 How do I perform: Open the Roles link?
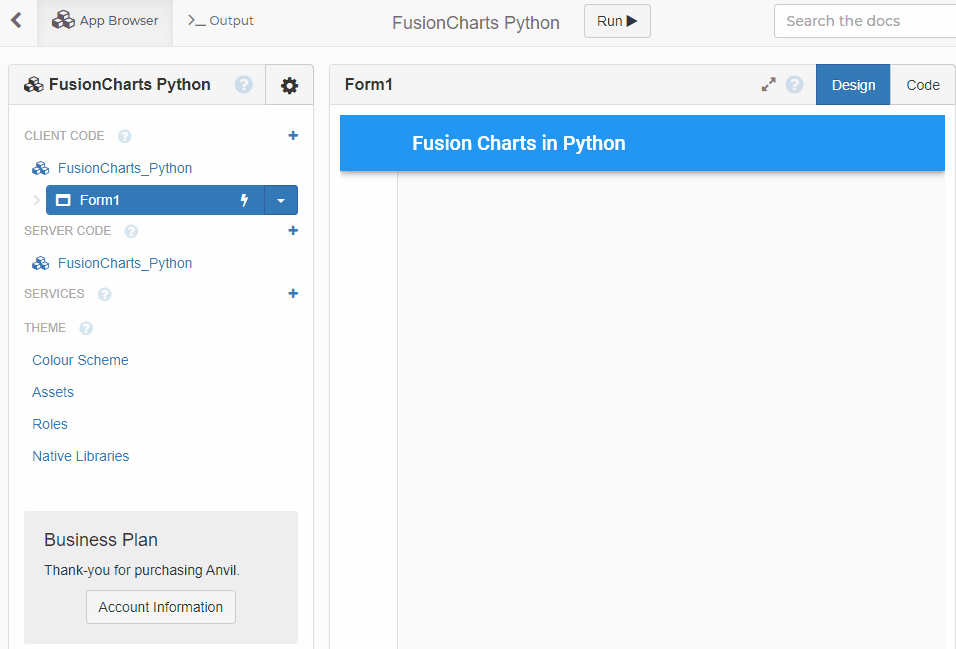point(50,425)
